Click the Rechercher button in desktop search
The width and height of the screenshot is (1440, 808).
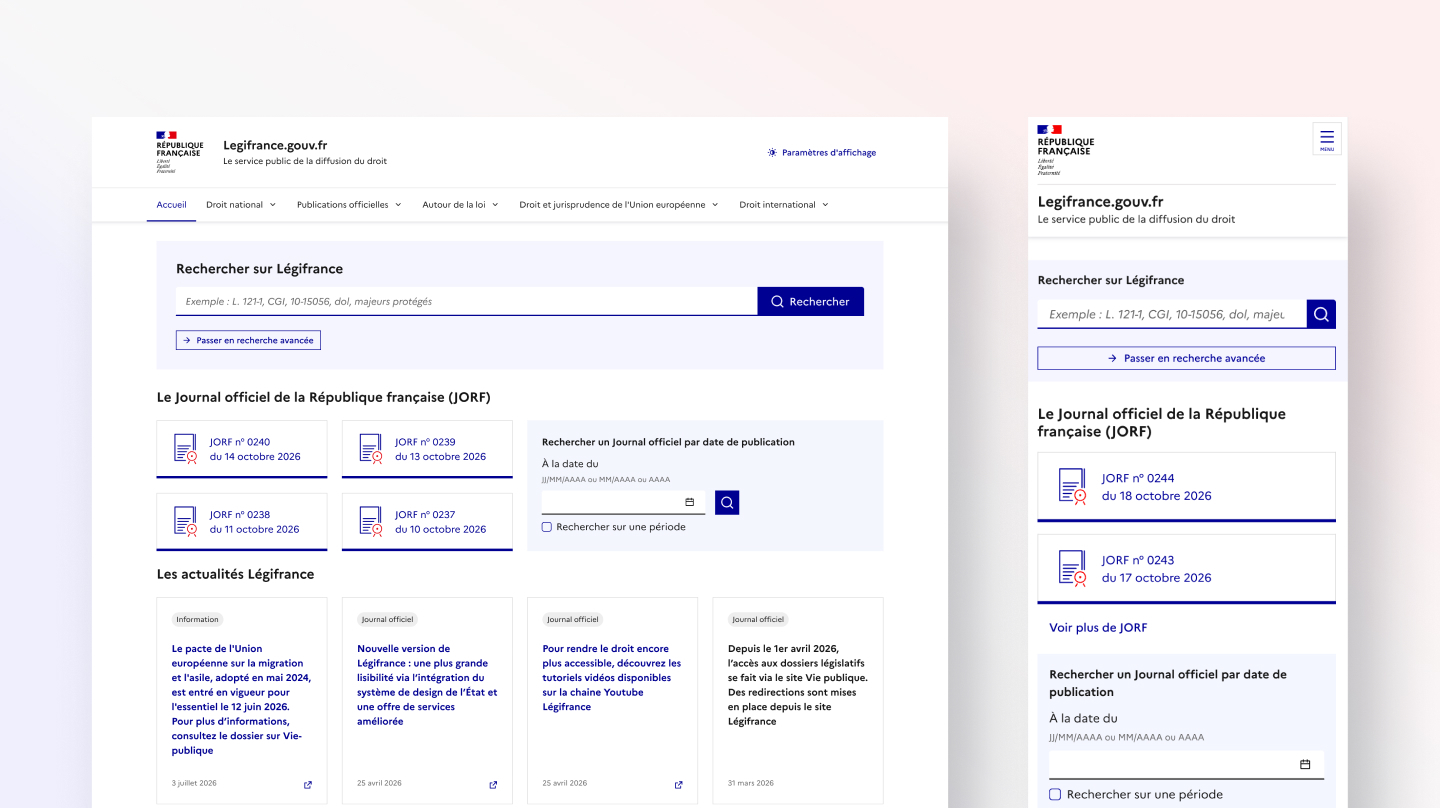click(x=810, y=301)
